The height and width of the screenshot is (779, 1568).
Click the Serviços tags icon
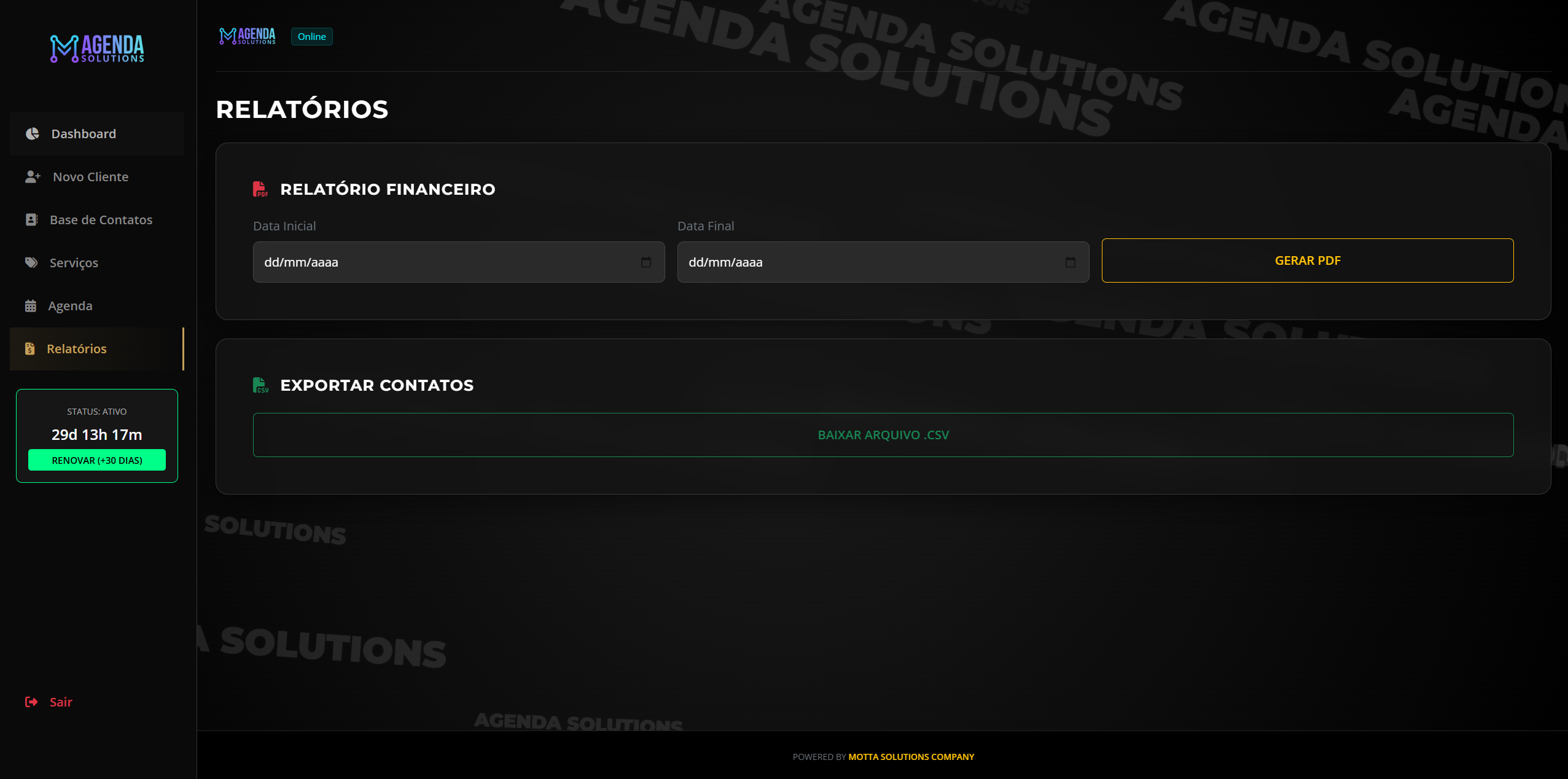pos(31,263)
